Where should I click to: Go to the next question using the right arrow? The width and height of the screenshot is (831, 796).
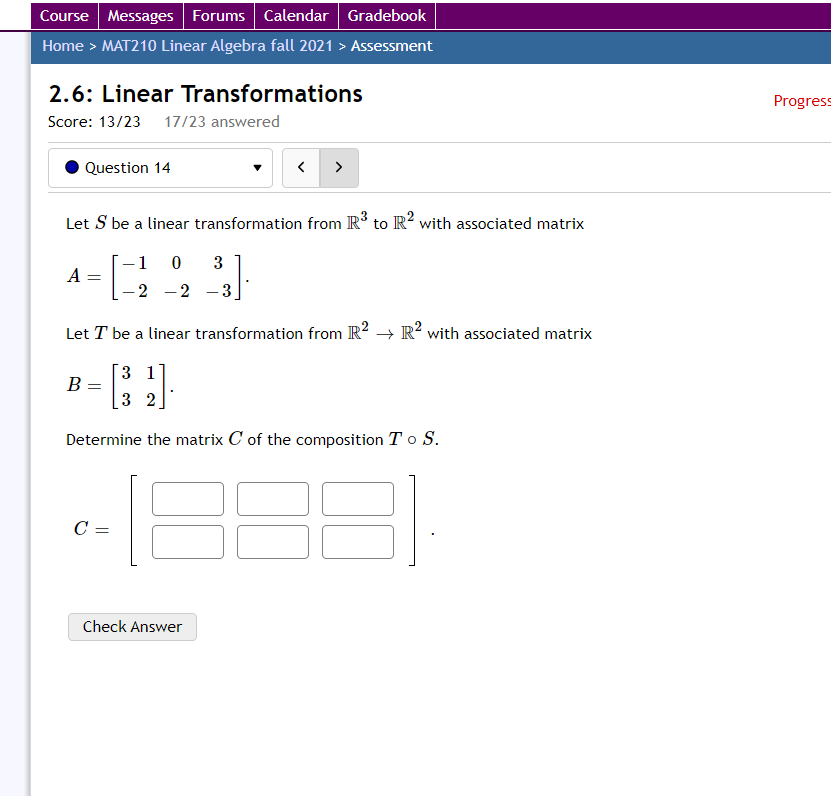[x=338, y=168]
